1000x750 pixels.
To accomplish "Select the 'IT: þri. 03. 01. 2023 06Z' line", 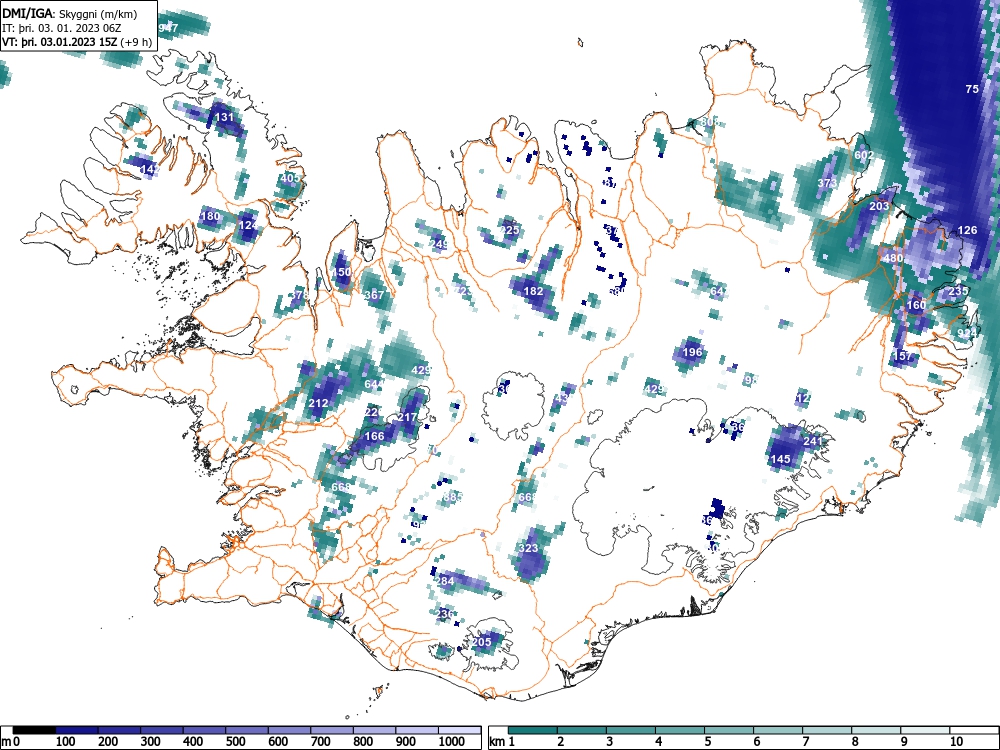I will click(x=61, y=28).
